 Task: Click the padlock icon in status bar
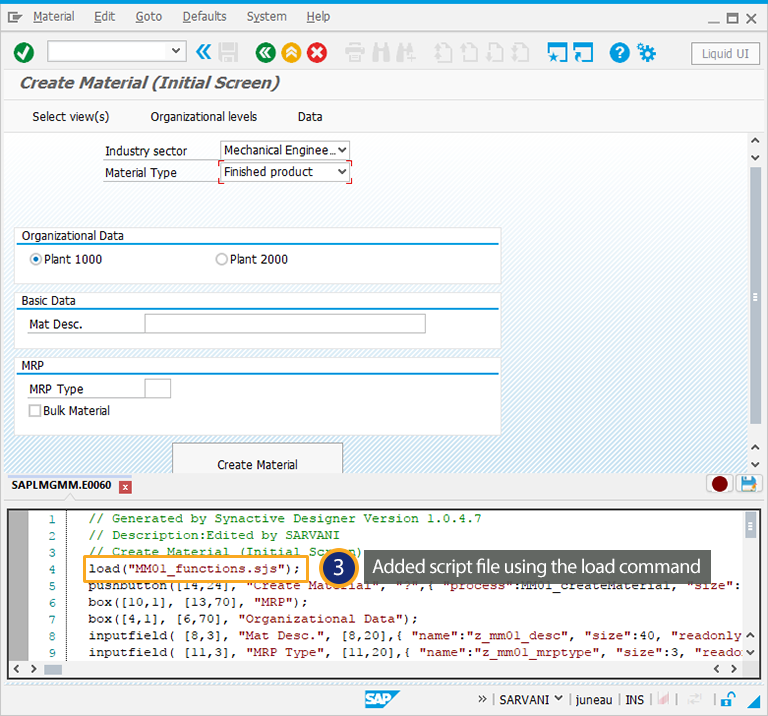tap(728, 699)
